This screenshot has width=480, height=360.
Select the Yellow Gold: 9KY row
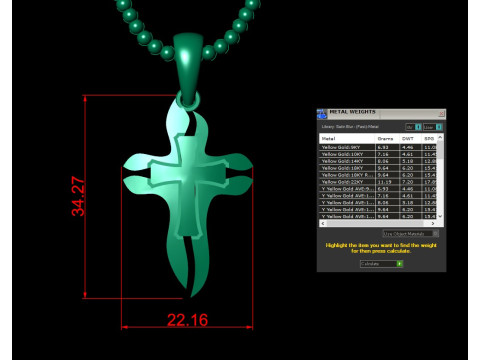[x=378, y=147]
